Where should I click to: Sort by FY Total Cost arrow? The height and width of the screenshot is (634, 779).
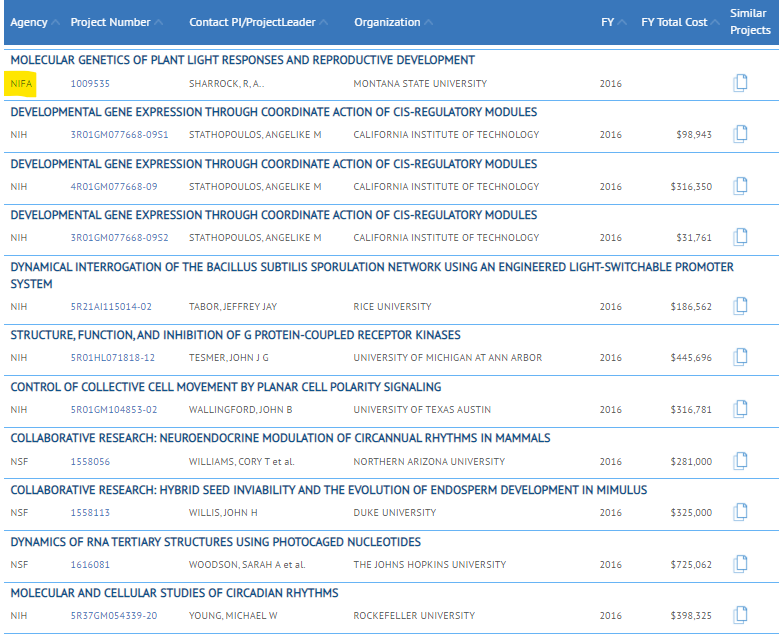[715, 22]
